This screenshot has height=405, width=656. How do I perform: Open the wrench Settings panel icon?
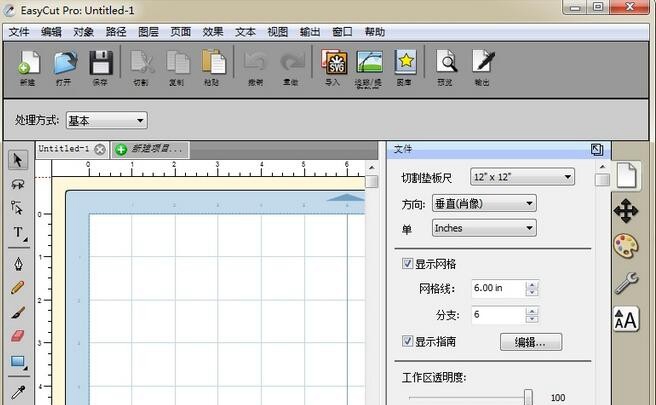626,283
